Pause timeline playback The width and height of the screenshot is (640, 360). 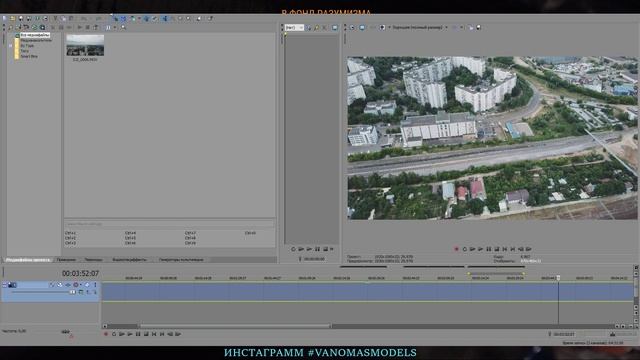tap(138, 334)
